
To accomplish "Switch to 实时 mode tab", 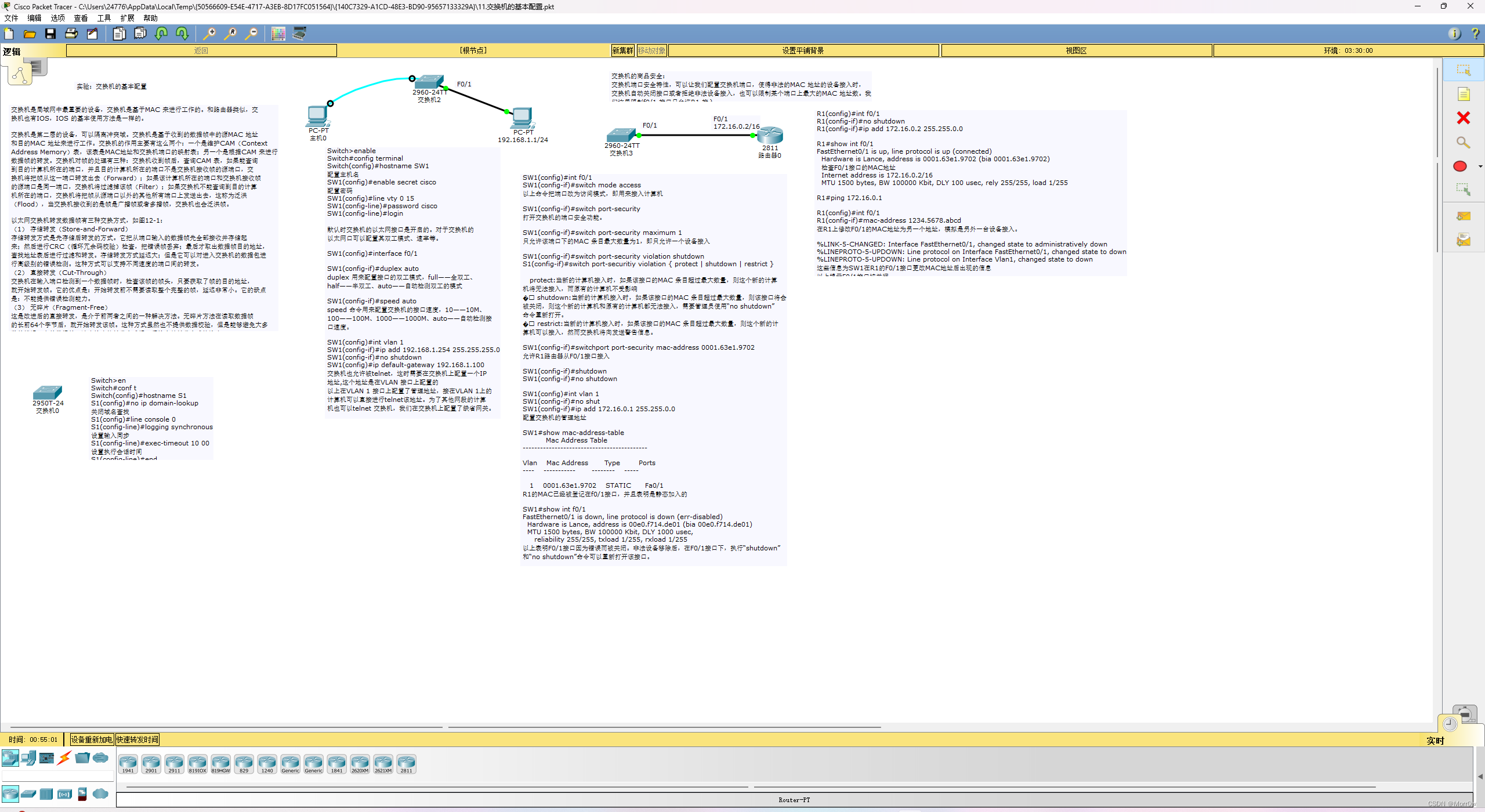I will click(1435, 741).
